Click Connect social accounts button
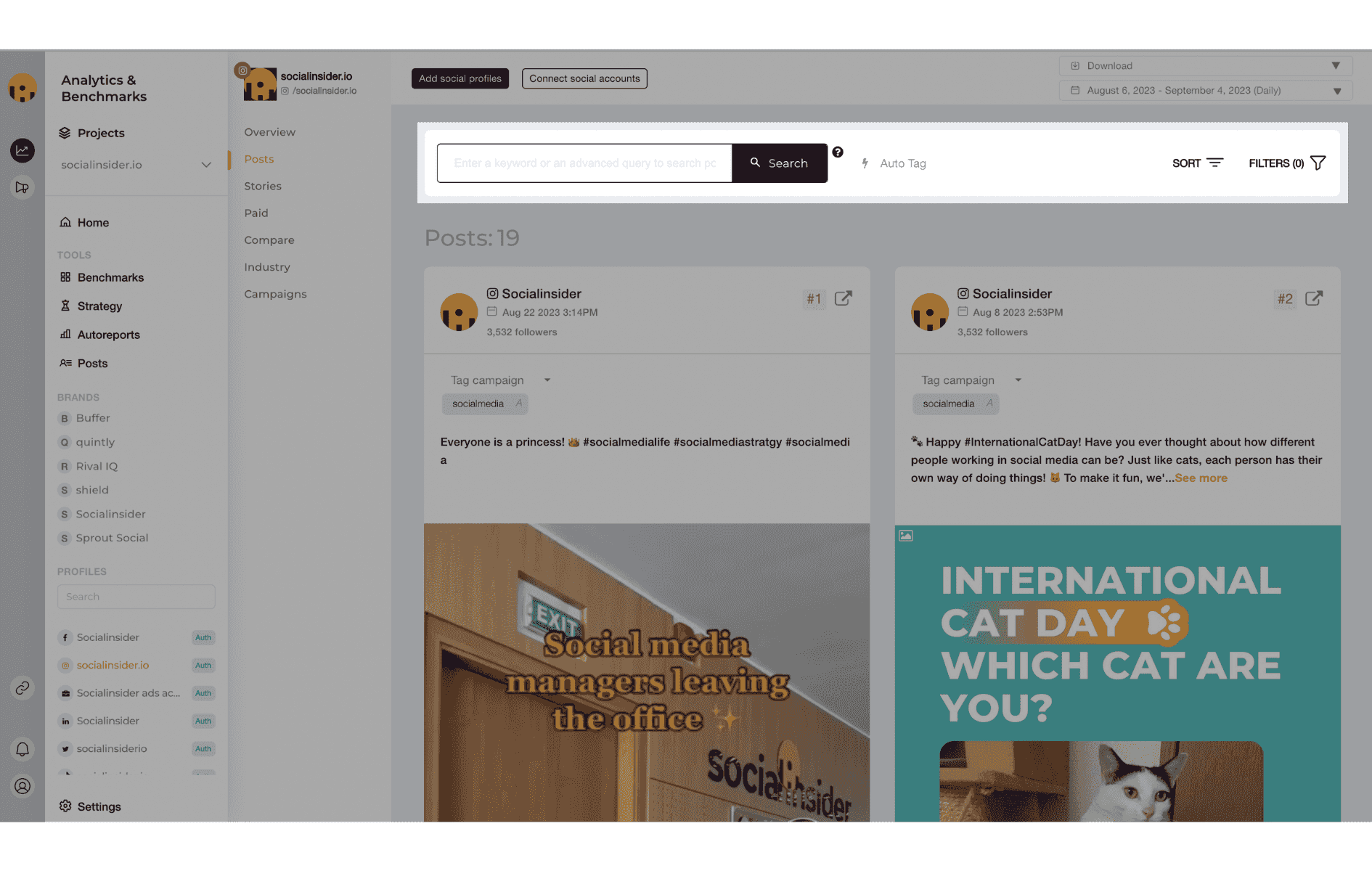The height and width of the screenshot is (871, 1372). pyautogui.click(x=584, y=78)
